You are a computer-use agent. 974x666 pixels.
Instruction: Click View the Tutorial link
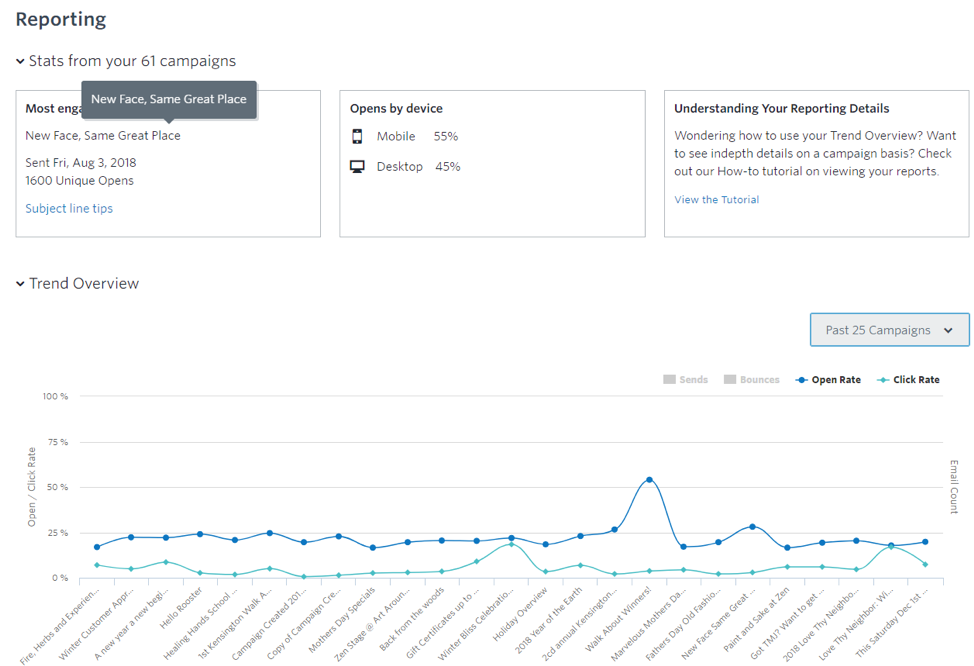coord(716,200)
